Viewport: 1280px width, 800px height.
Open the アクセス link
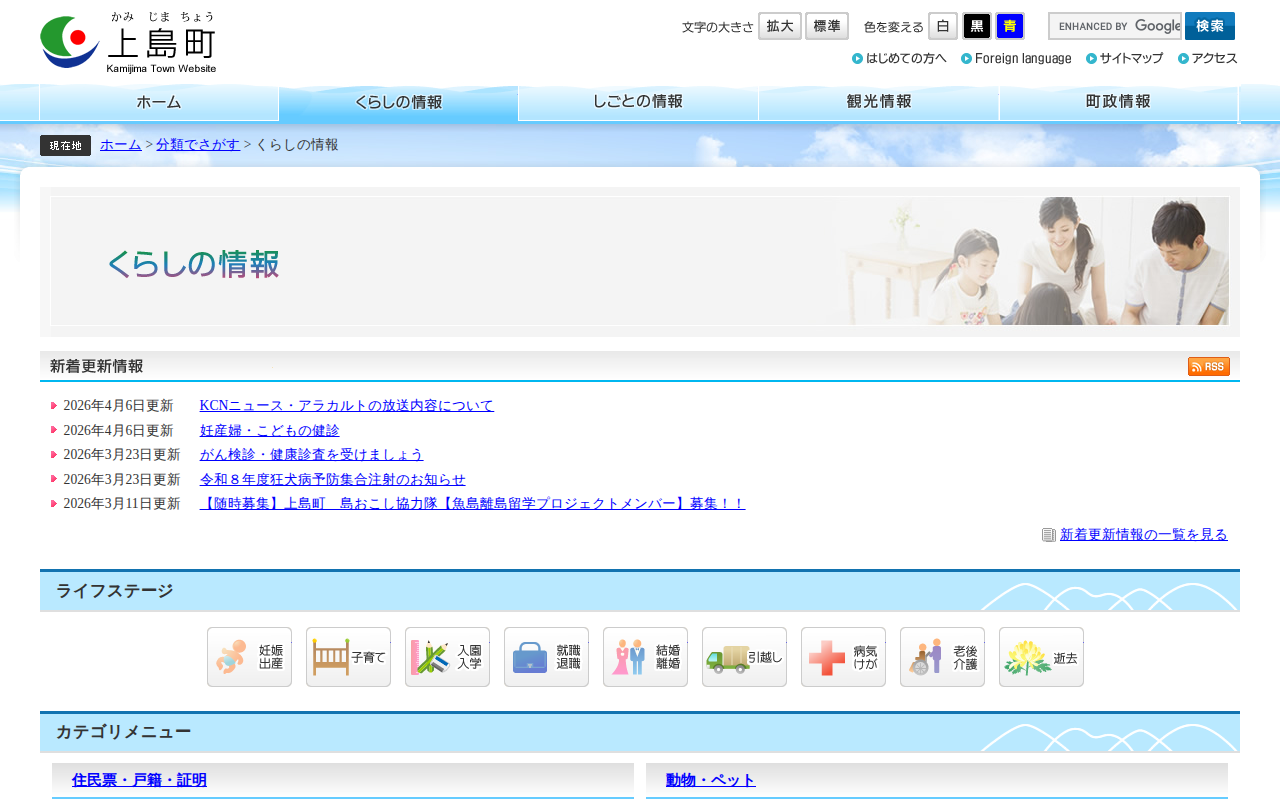(x=1208, y=58)
